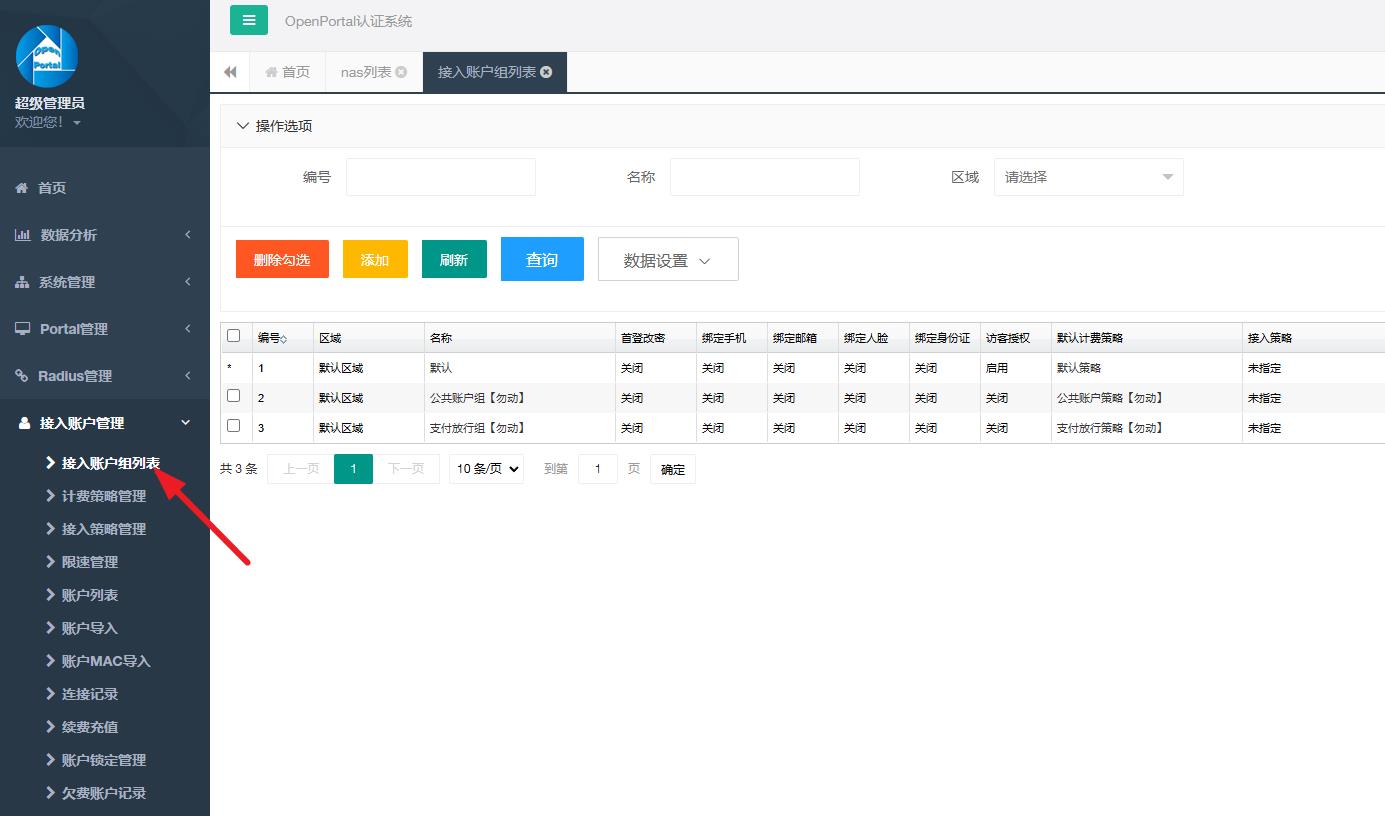Open 续费充值 in the sidebar
Viewport: 1385px width, 816px height.
click(90, 727)
